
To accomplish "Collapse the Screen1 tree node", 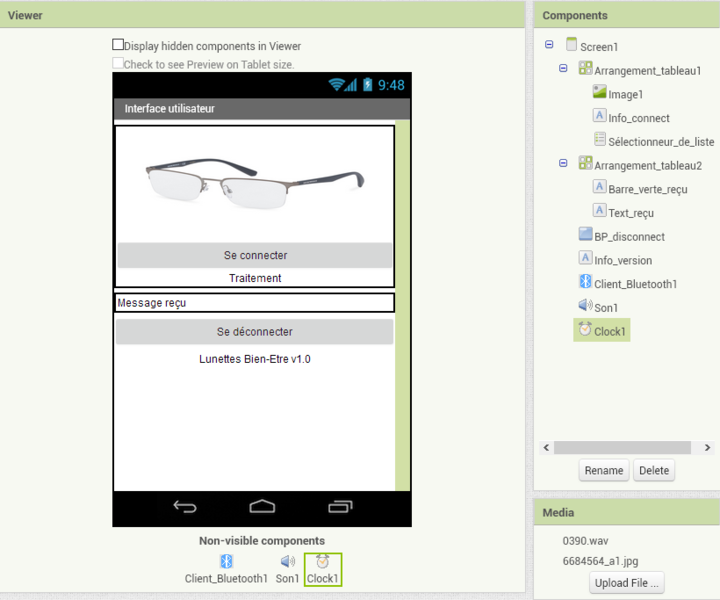I will pos(549,45).
